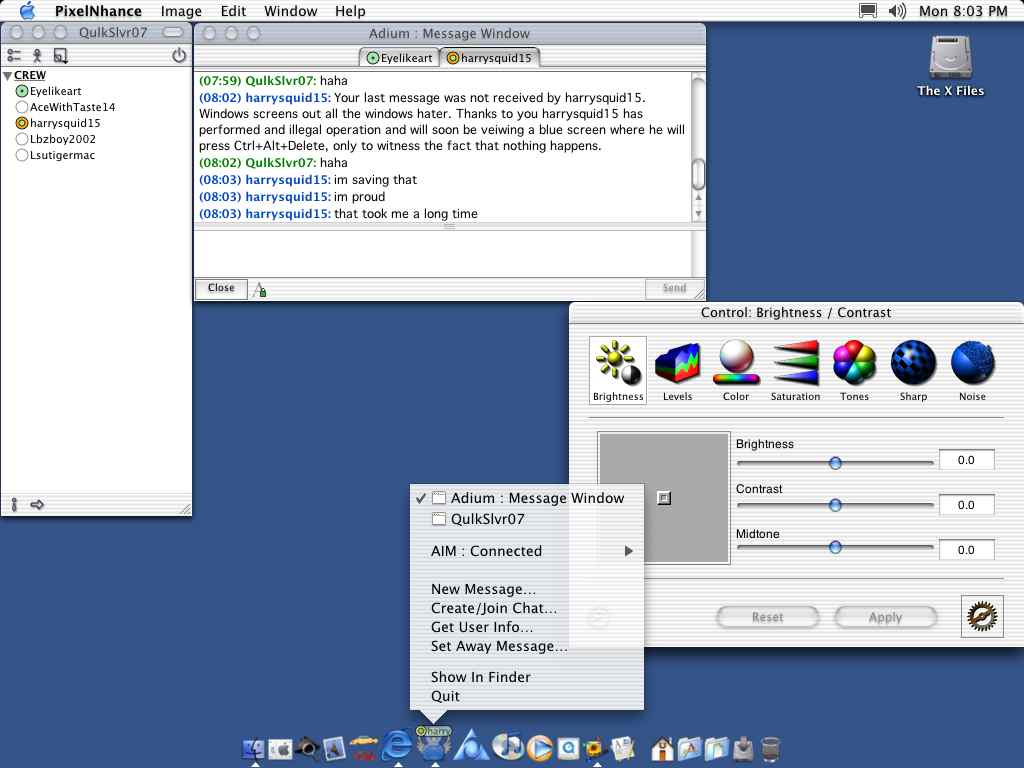Click the Brightness value field
This screenshot has height=768, width=1024.
pos(967,460)
